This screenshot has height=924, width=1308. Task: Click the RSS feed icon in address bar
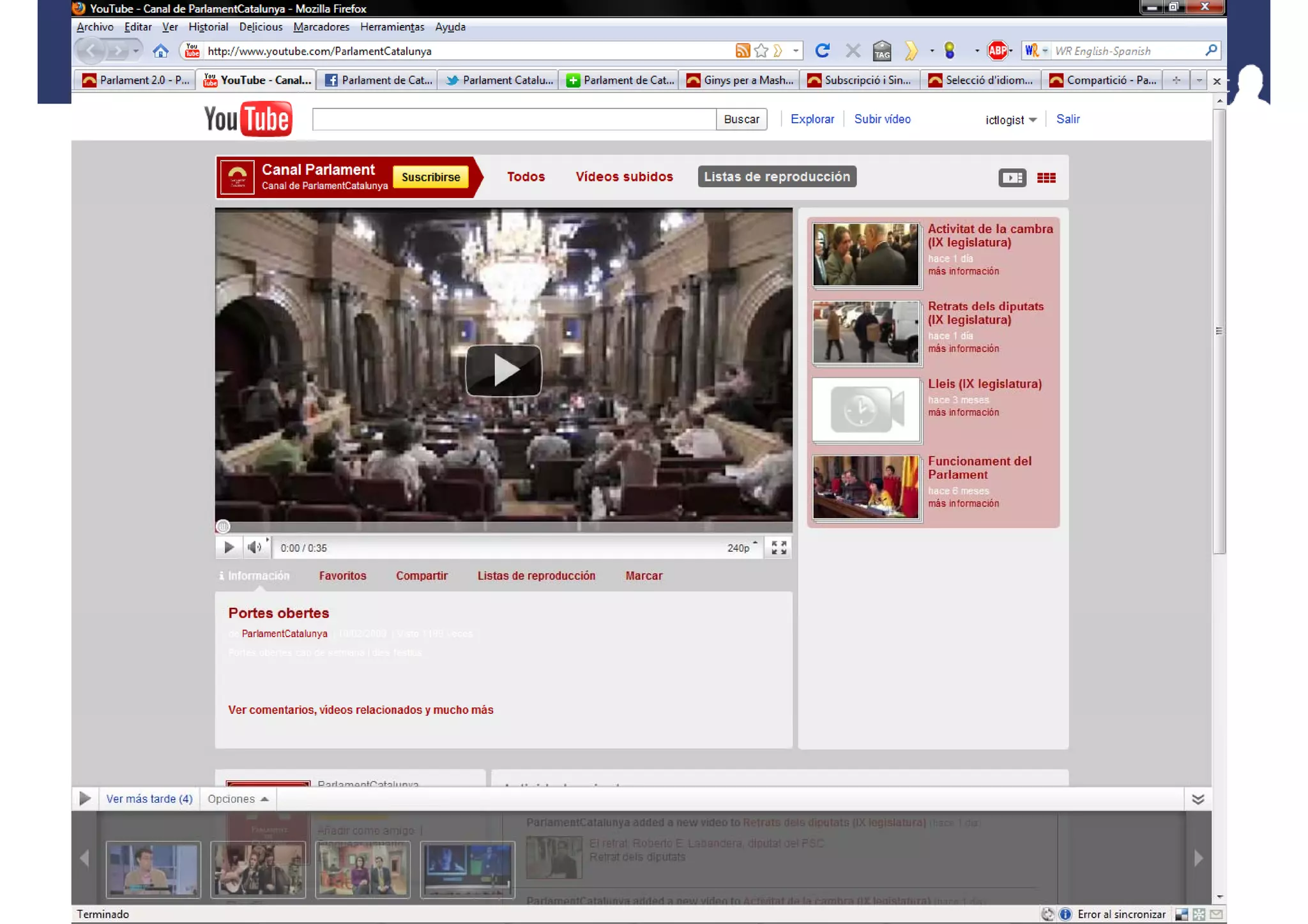coord(742,51)
